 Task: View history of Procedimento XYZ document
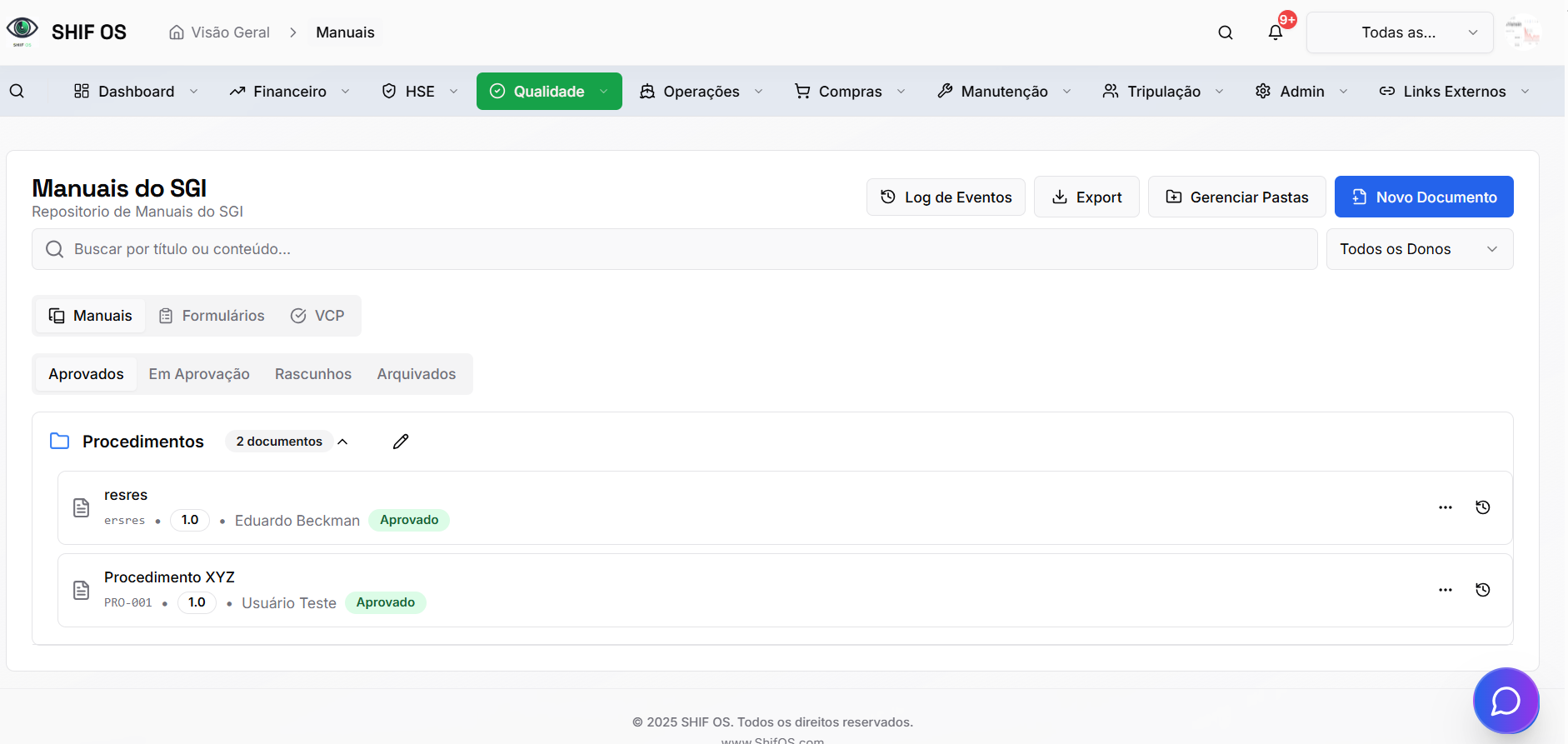1482,590
